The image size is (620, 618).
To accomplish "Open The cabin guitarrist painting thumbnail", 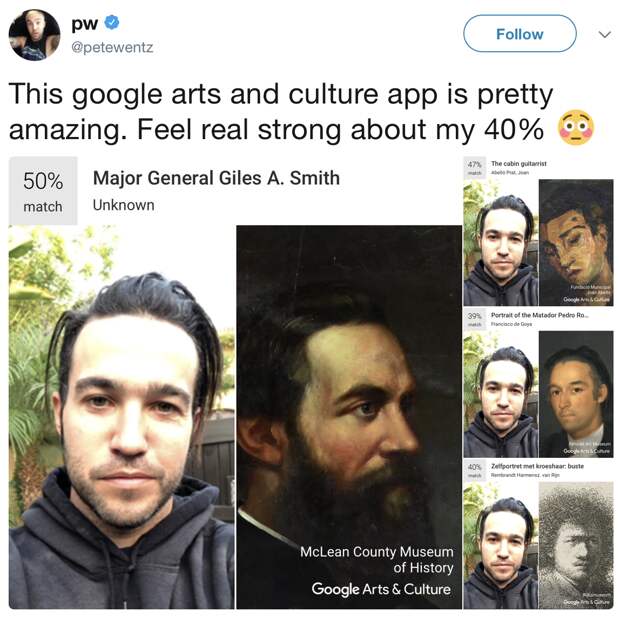I will click(x=576, y=242).
